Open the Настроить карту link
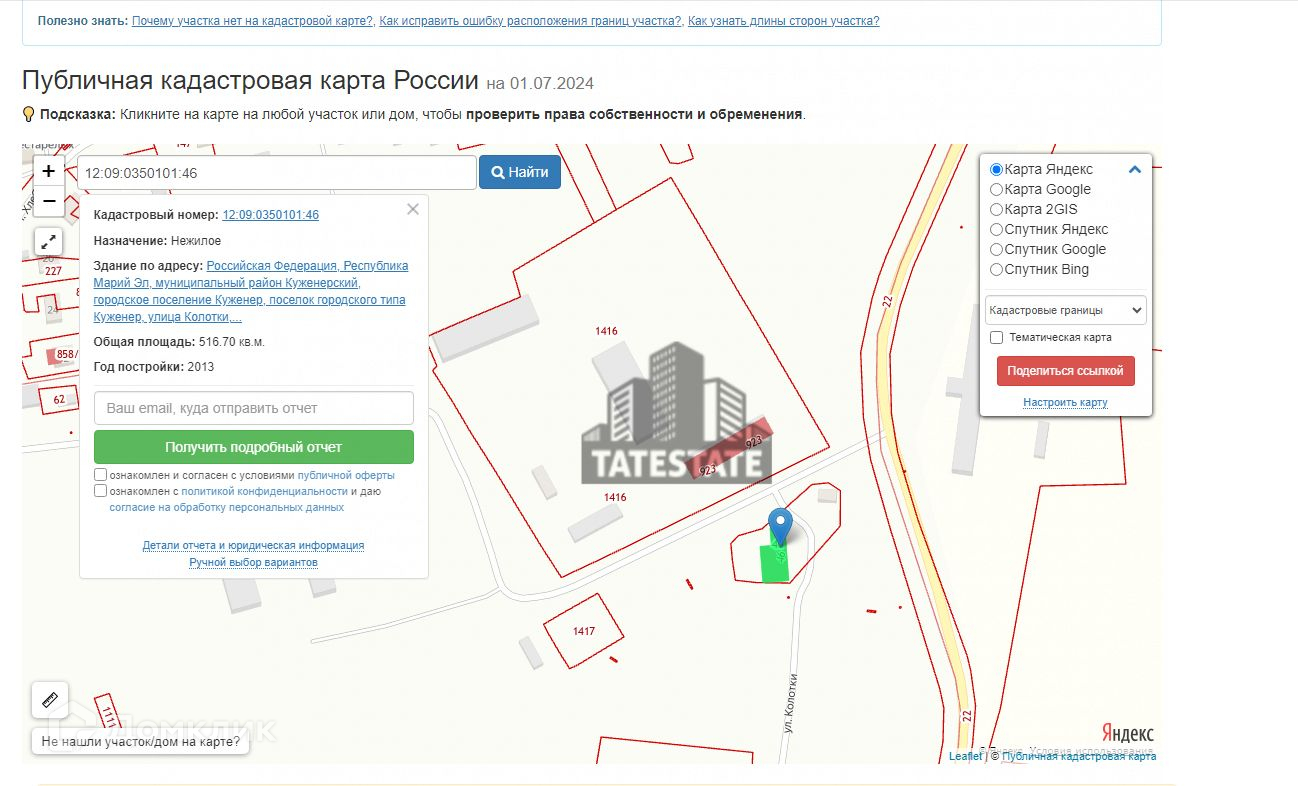The image size is (1298, 786). pos(1066,402)
